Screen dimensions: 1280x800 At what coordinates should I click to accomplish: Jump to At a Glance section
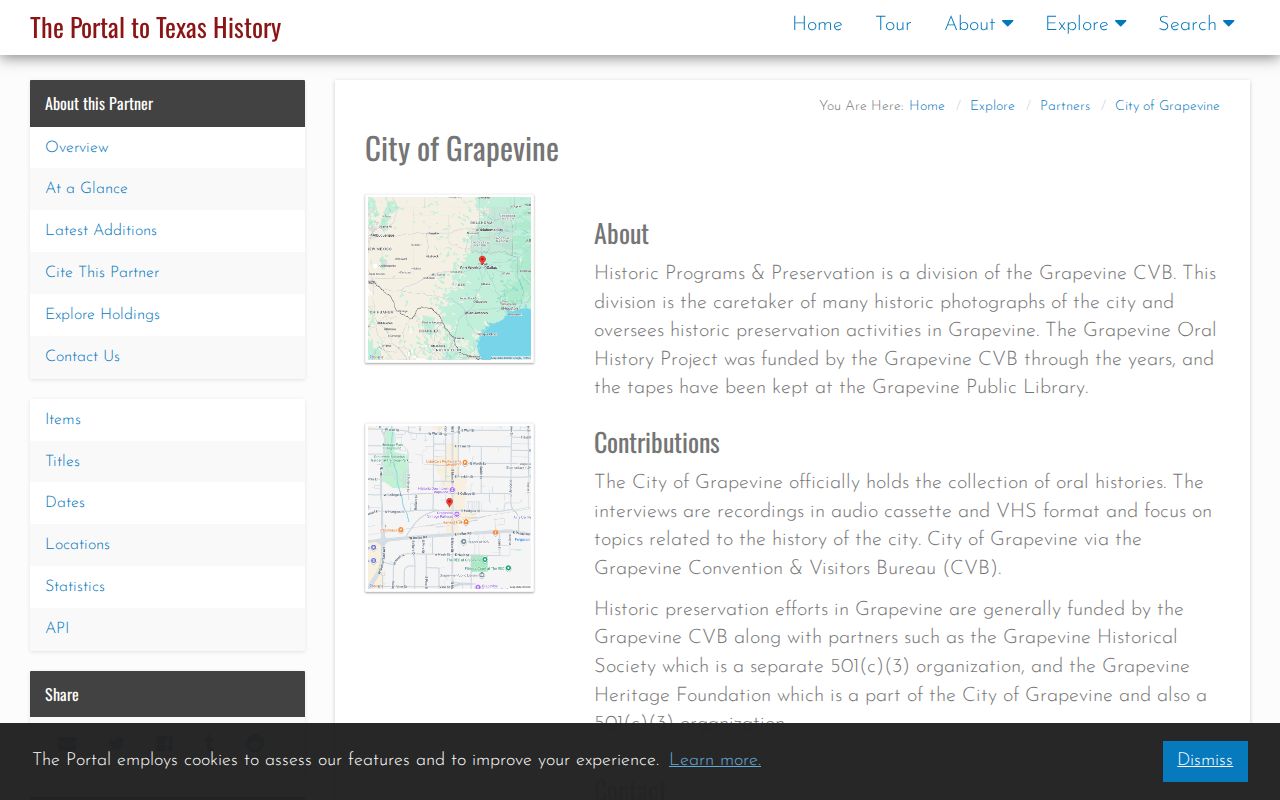[167, 188]
